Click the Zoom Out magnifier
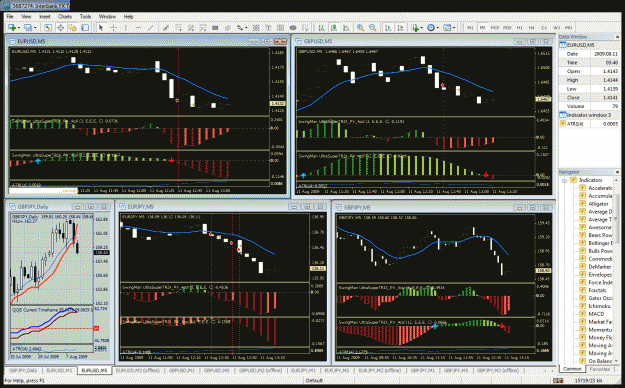Screen dimensions: 625x388 [372, 28]
